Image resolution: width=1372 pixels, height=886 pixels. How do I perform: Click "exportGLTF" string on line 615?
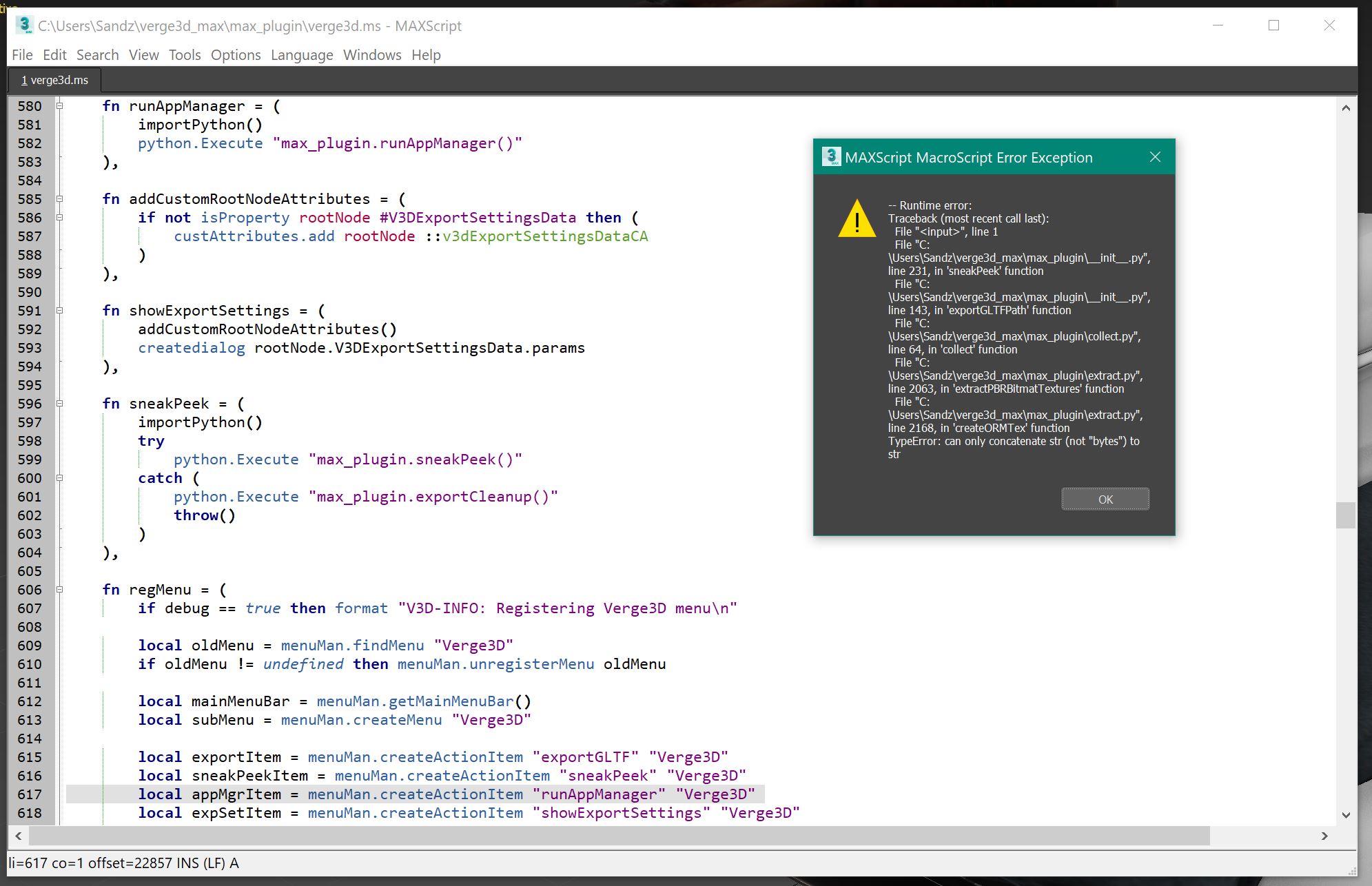pyautogui.click(x=586, y=757)
